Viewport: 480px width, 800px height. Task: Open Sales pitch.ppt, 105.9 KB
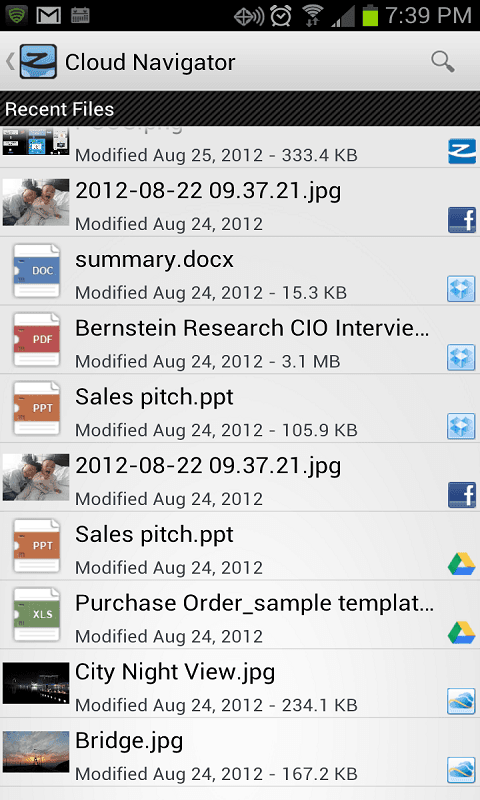coord(240,409)
